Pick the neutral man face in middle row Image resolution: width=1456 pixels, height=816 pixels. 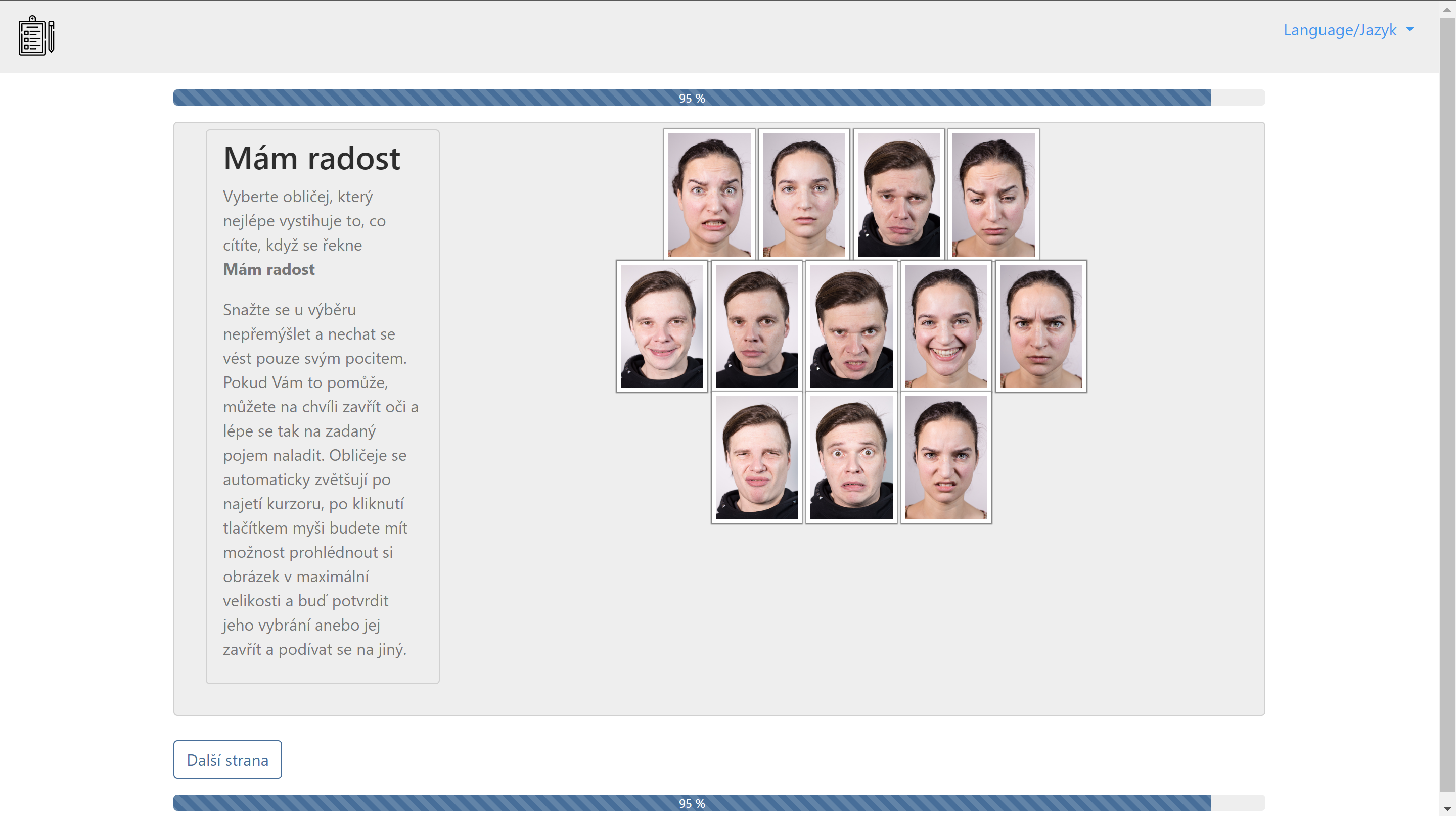[x=756, y=326]
